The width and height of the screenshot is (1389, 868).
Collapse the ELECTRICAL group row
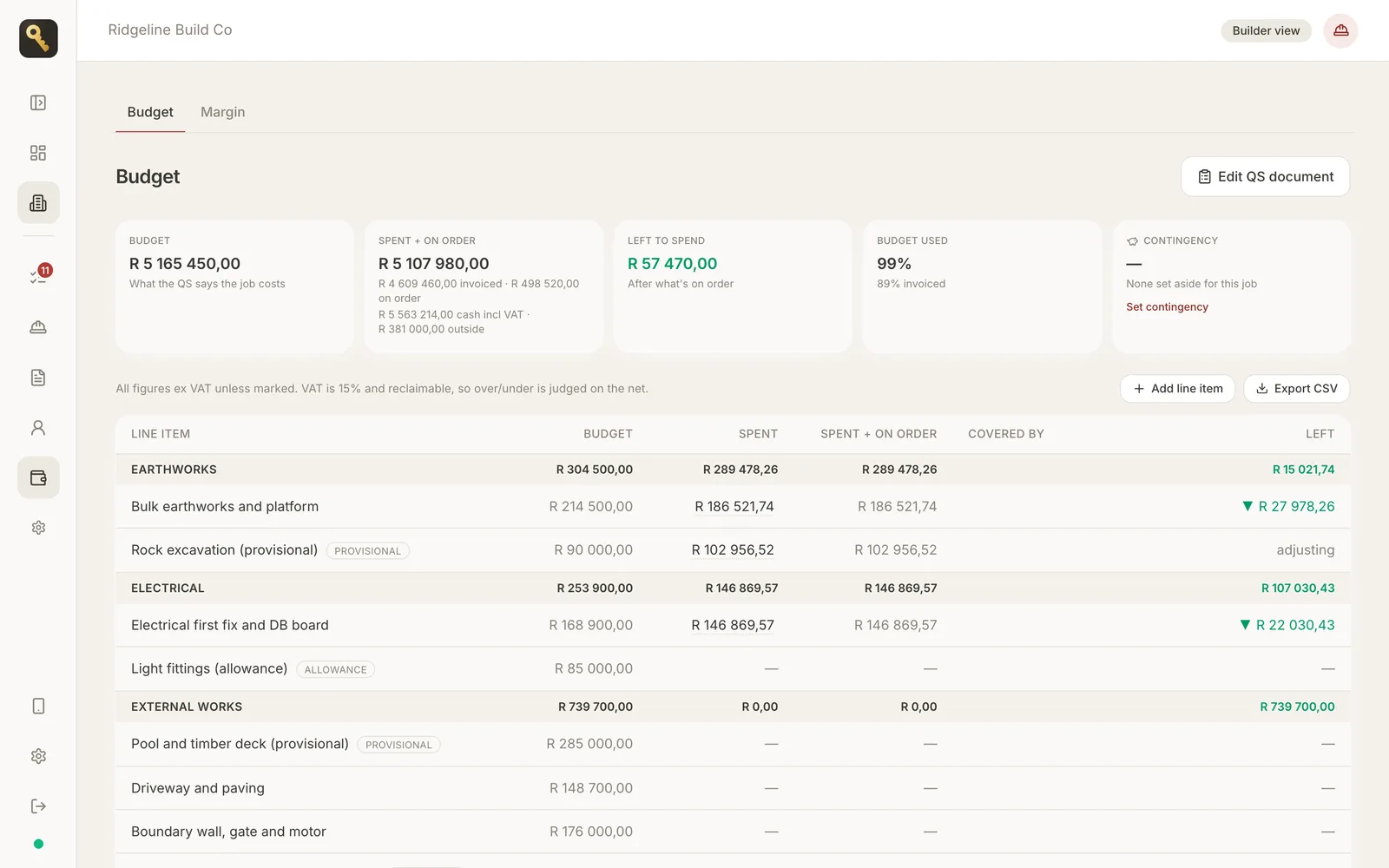coord(733,589)
